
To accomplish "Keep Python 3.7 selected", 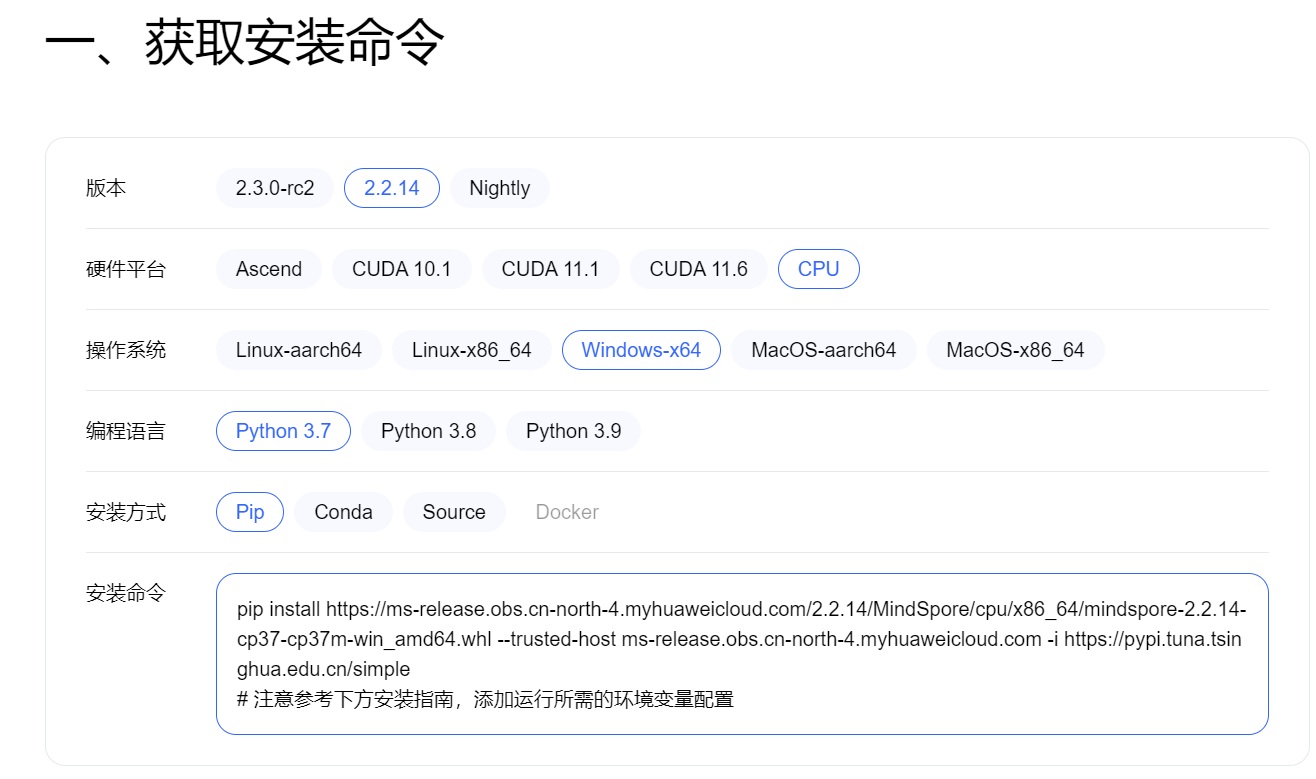I will (x=283, y=430).
